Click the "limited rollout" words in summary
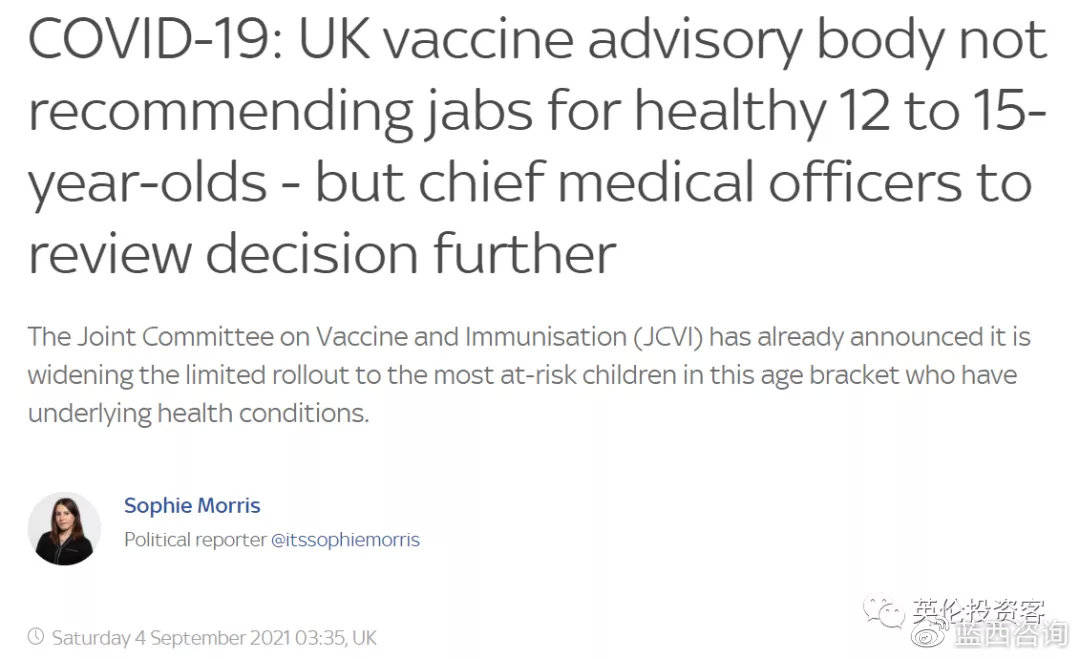The image size is (1080, 659). [x=268, y=375]
